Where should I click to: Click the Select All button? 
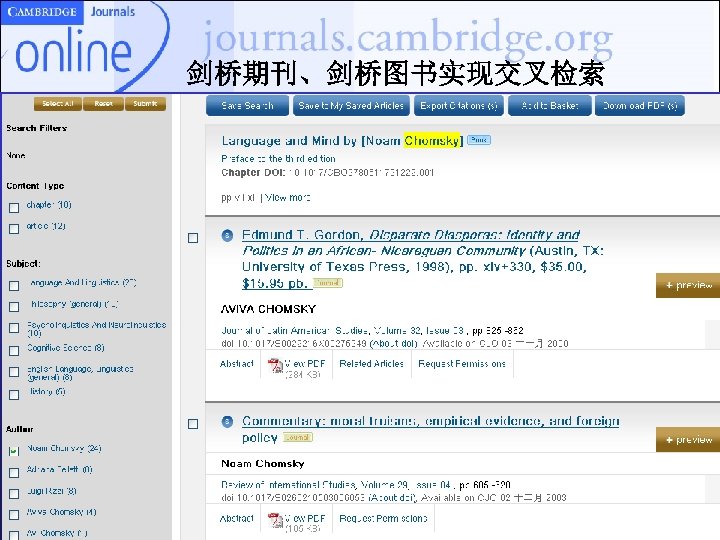58,104
